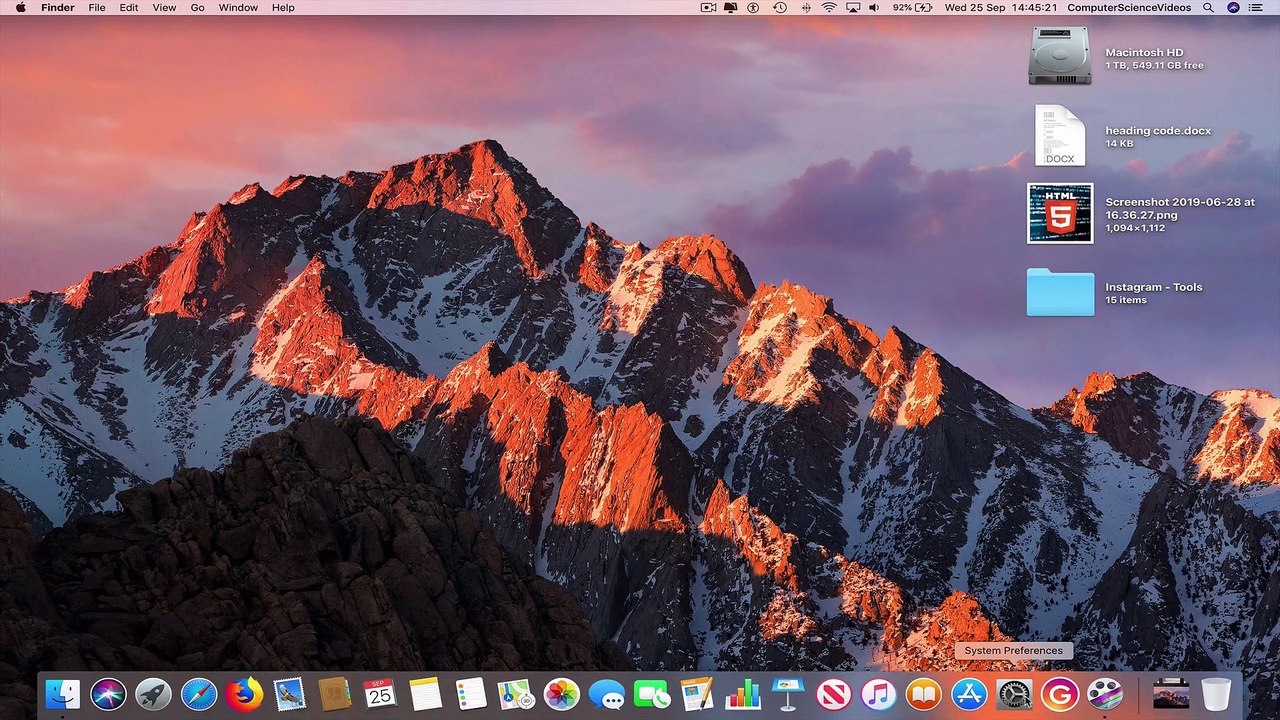Activate Siri from the menu bar
1280x720 pixels.
pos(1233,7)
